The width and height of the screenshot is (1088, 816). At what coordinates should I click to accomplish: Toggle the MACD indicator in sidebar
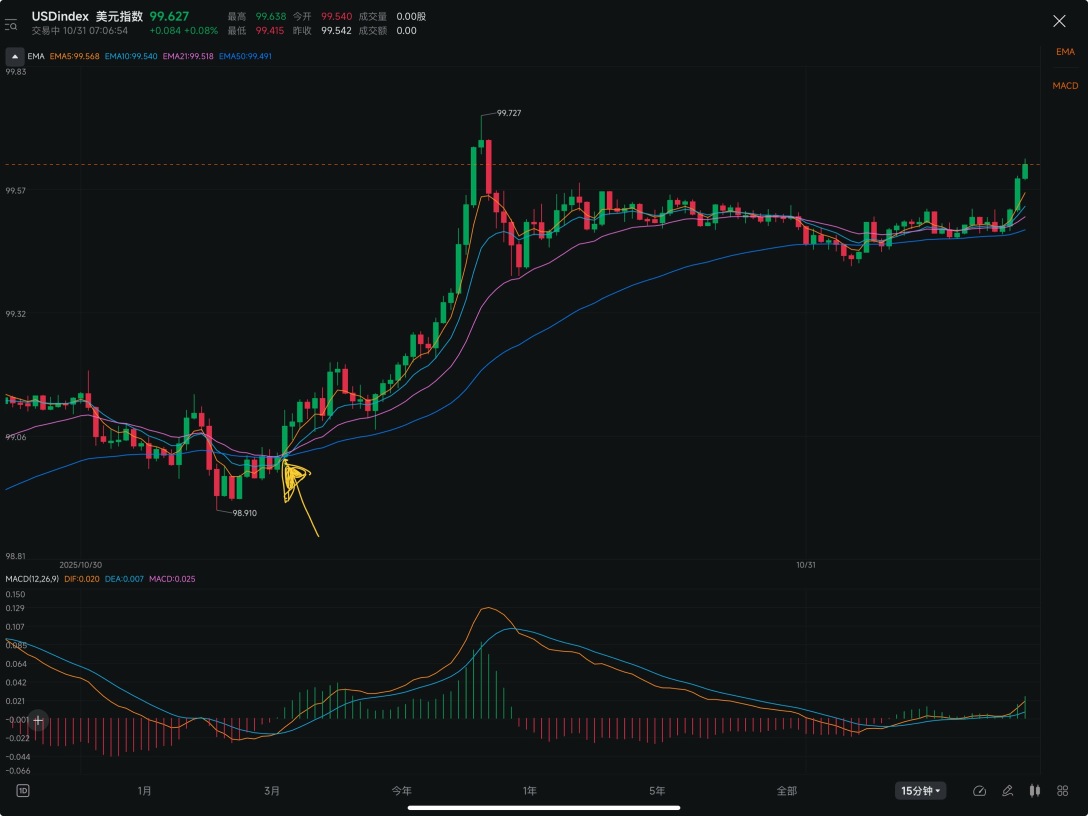[1065, 86]
